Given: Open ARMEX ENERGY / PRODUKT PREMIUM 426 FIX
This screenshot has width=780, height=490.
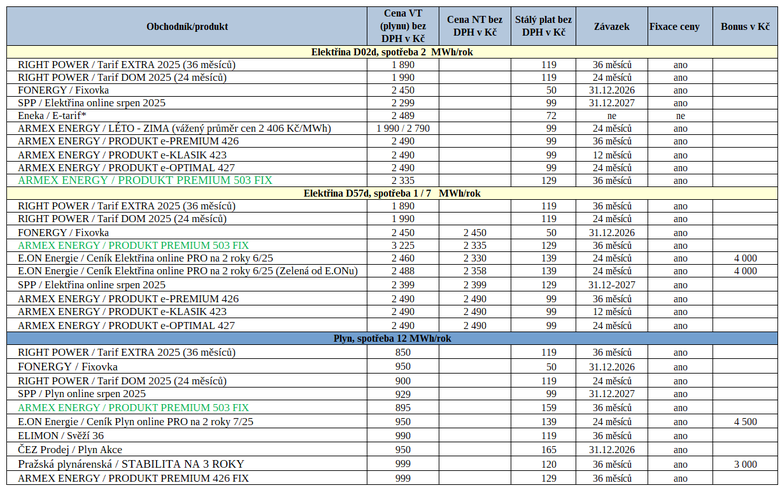Looking at the screenshot, I should (132, 479).
